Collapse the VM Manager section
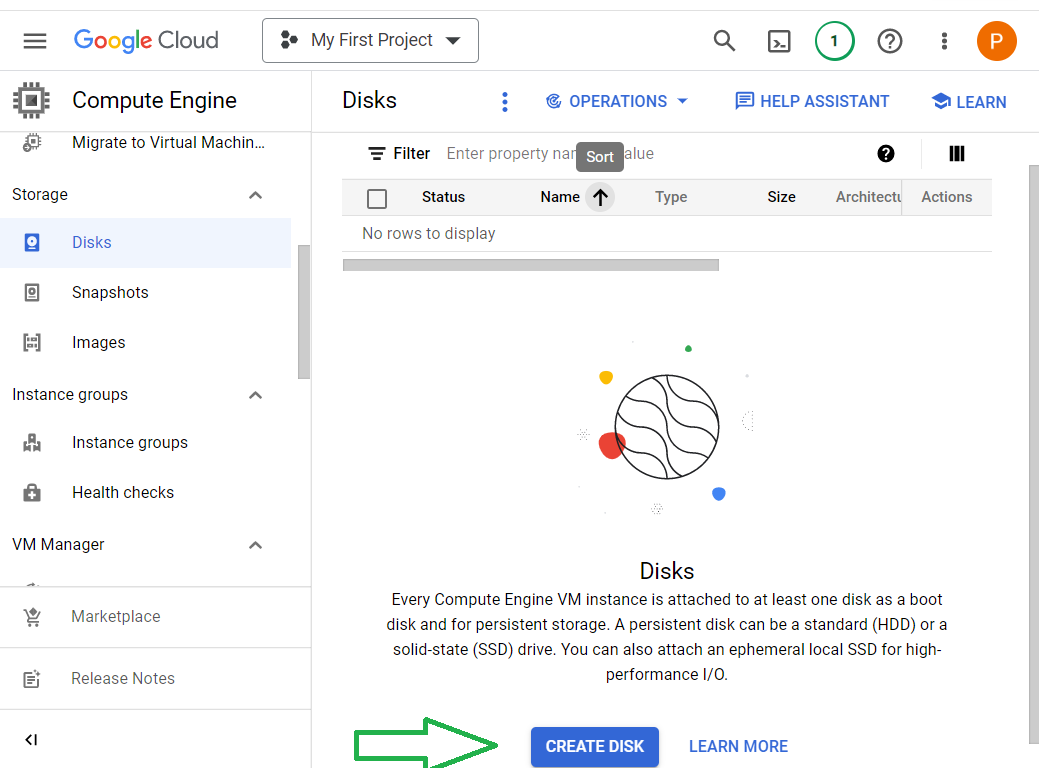 click(255, 545)
